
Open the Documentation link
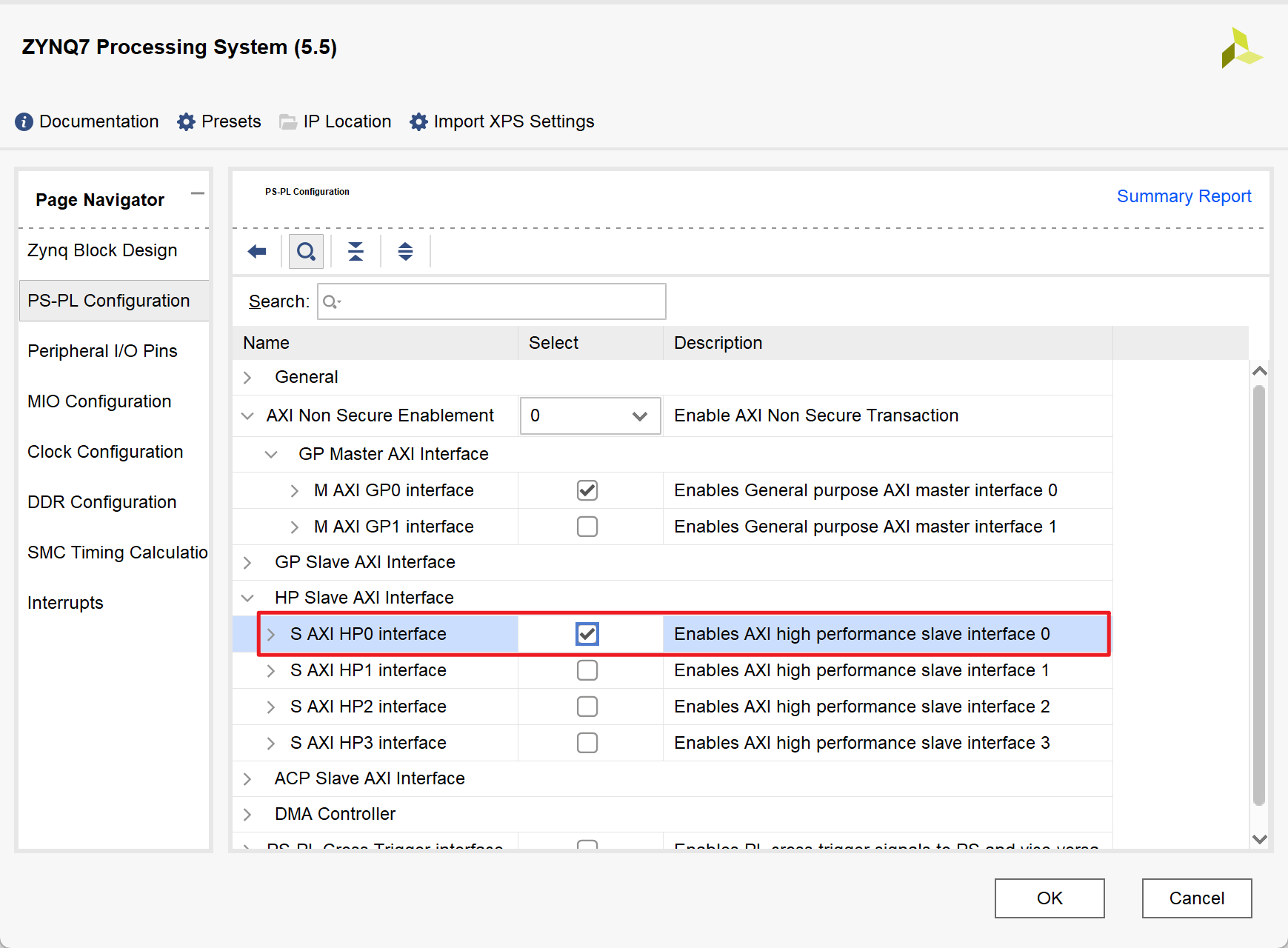tap(99, 121)
